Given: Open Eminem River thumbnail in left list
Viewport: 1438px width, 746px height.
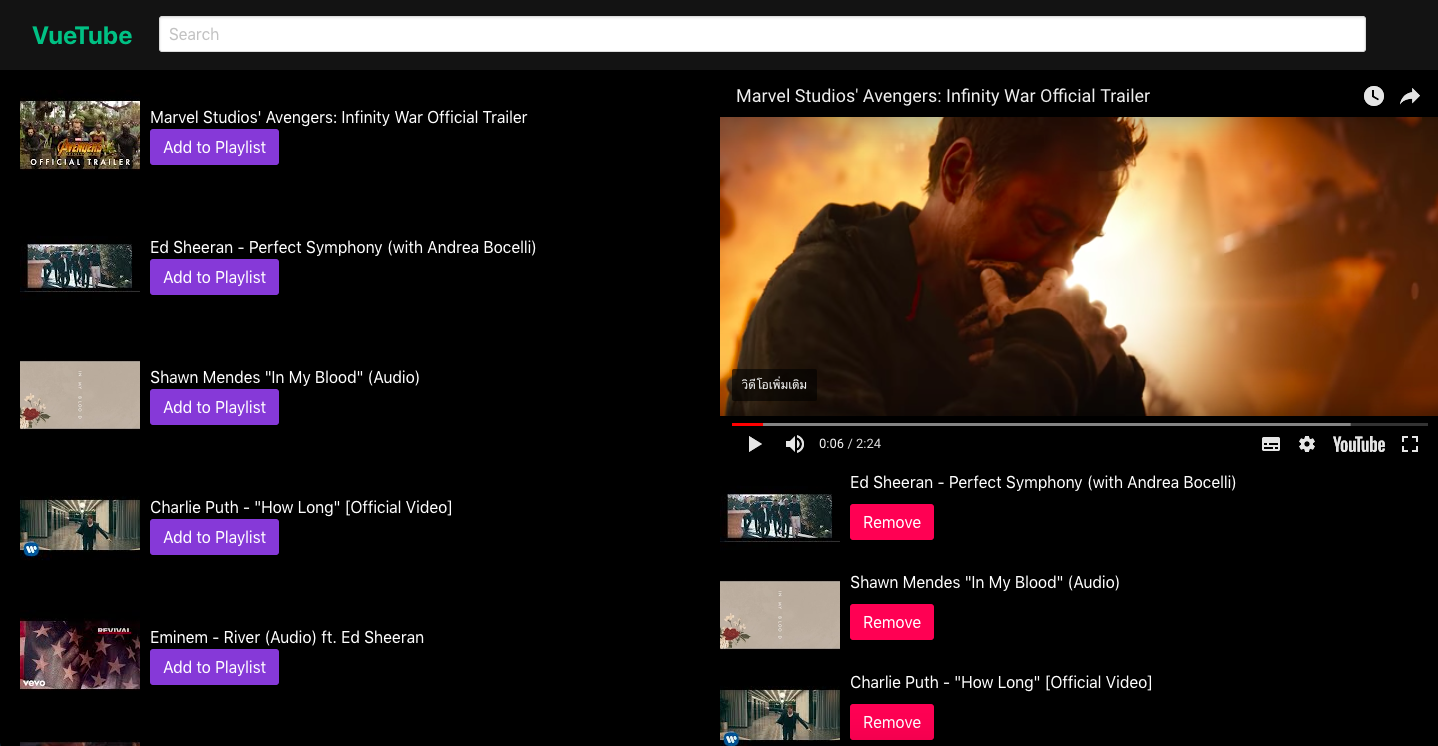Looking at the screenshot, I should click(x=80, y=655).
